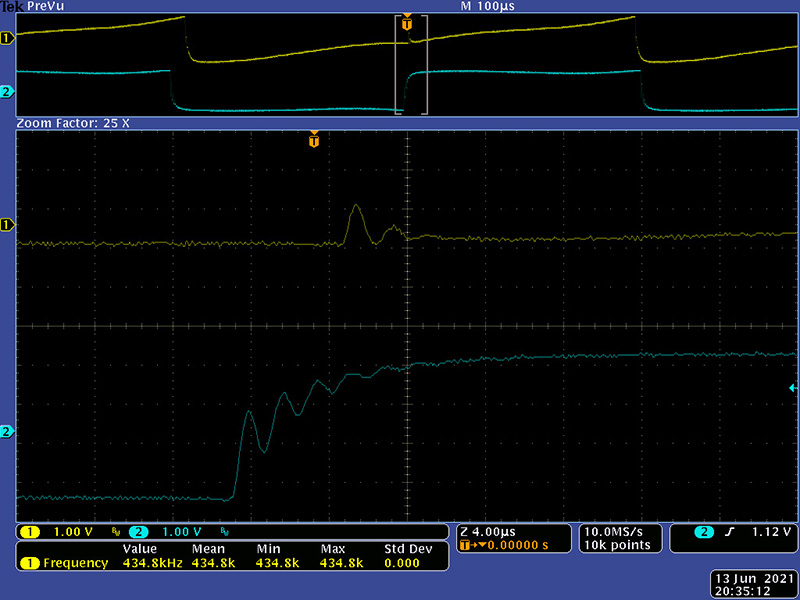The height and width of the screenshot is (600, 800).
Task: Click the trigger level arrow on right edge
Action: click(x=793, y=387)
